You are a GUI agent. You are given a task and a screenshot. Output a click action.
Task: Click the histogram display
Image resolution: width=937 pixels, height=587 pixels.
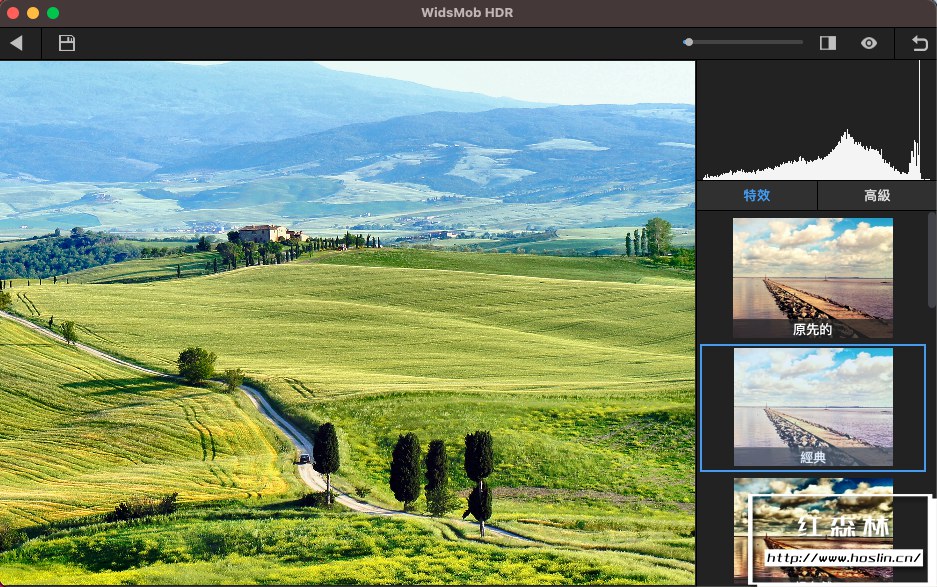click(816, 120)
